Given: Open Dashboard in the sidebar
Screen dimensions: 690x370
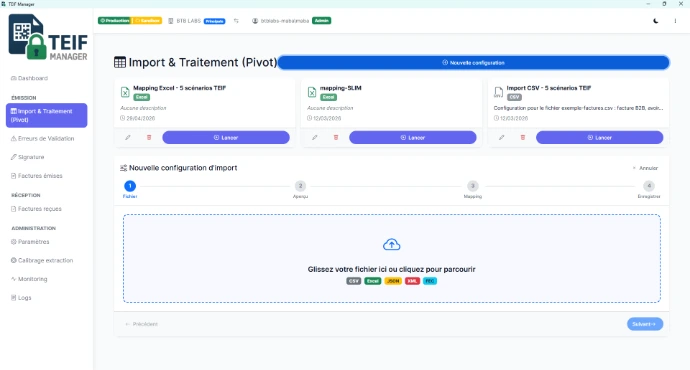Looking at the screenshot, I should (x=29, y=78).
